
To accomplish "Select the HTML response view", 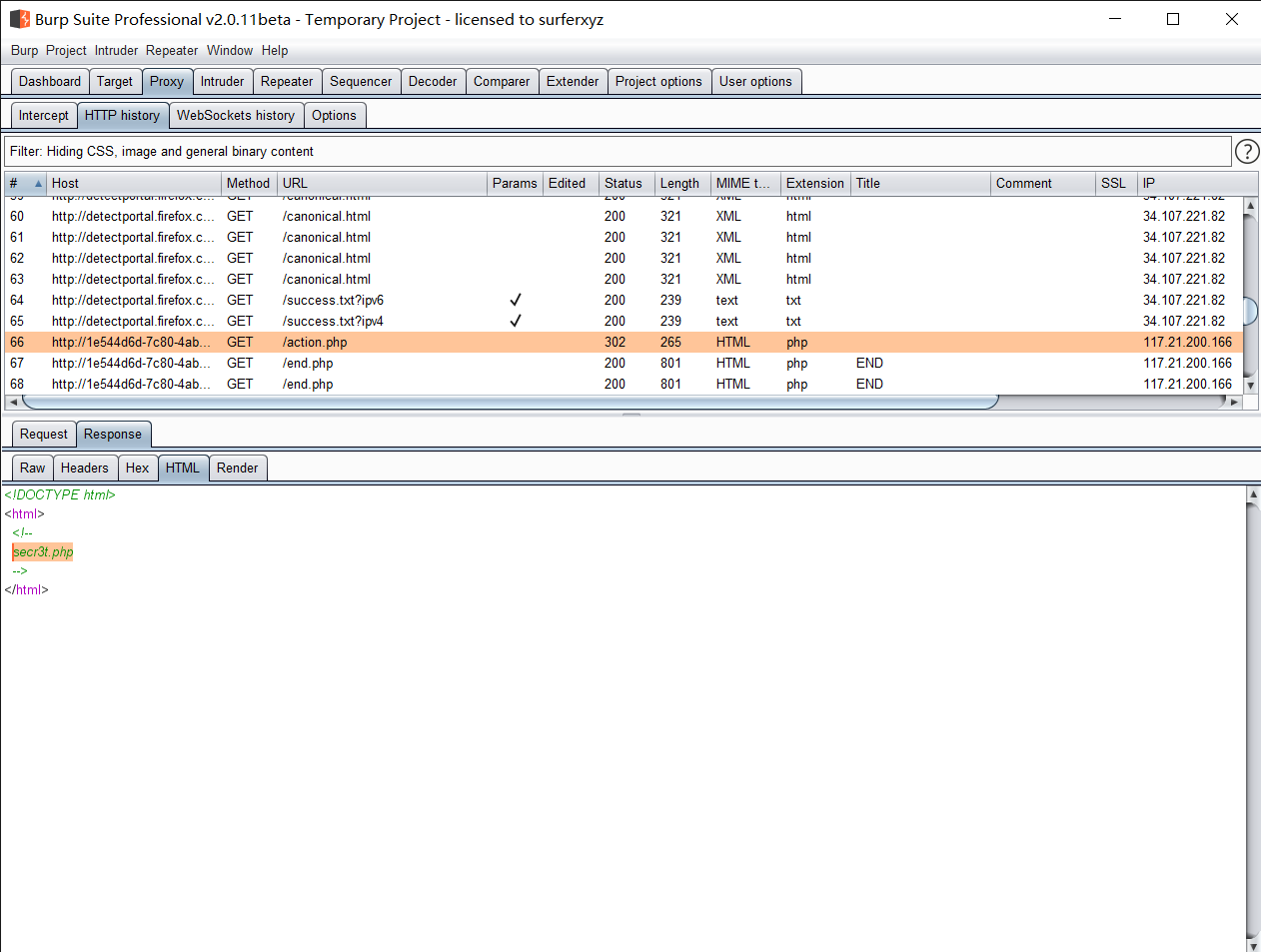I will pyautogui.click(x=183, y=468).
